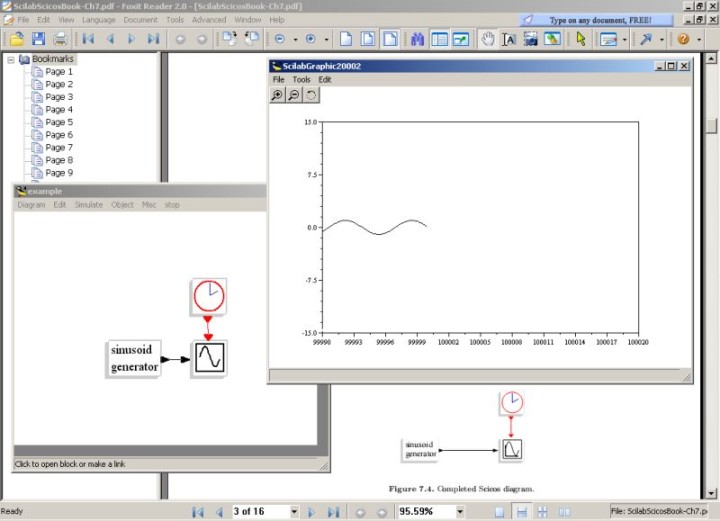Click the scope block in example diagram
This screenshot has width=720, height=521.
(209, 357)
